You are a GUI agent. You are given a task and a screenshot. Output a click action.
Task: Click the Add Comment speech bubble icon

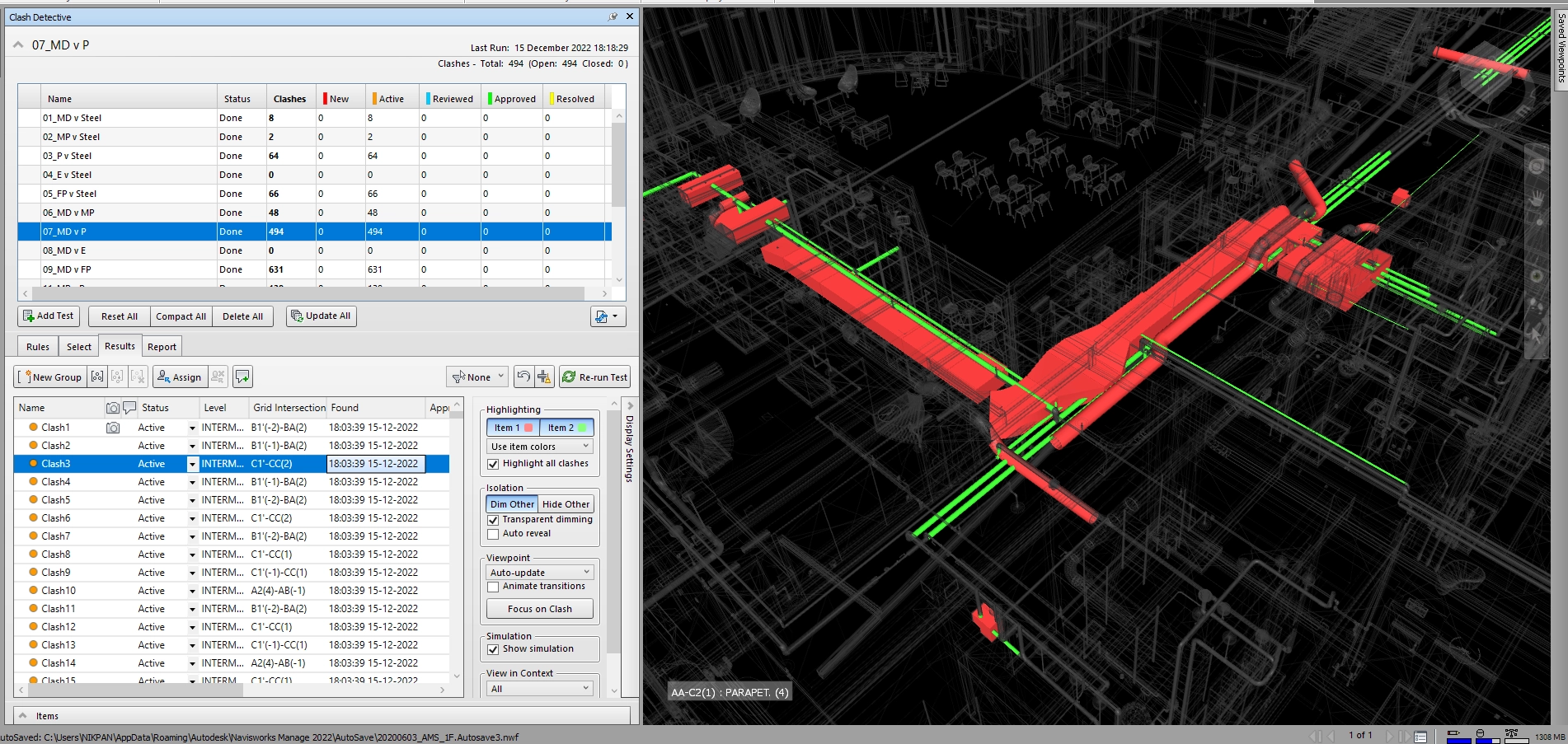coord(242,377)
